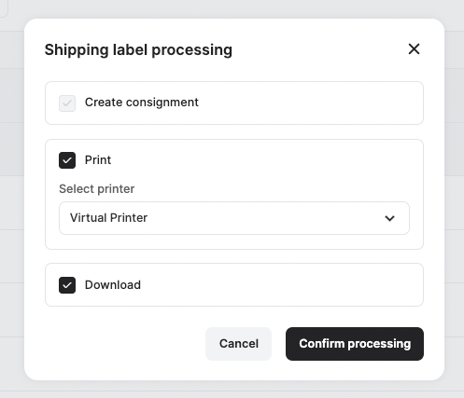Uncheck the Print checkbox
464x398 pixels.
(x=67, y=160)
